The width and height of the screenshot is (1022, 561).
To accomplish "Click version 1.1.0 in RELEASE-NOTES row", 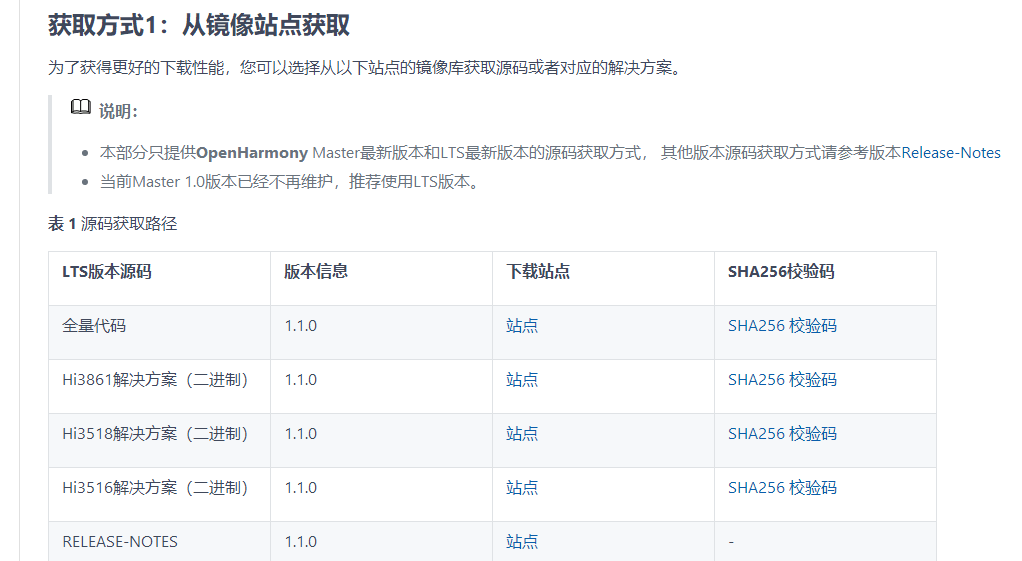I will (300, 542).
